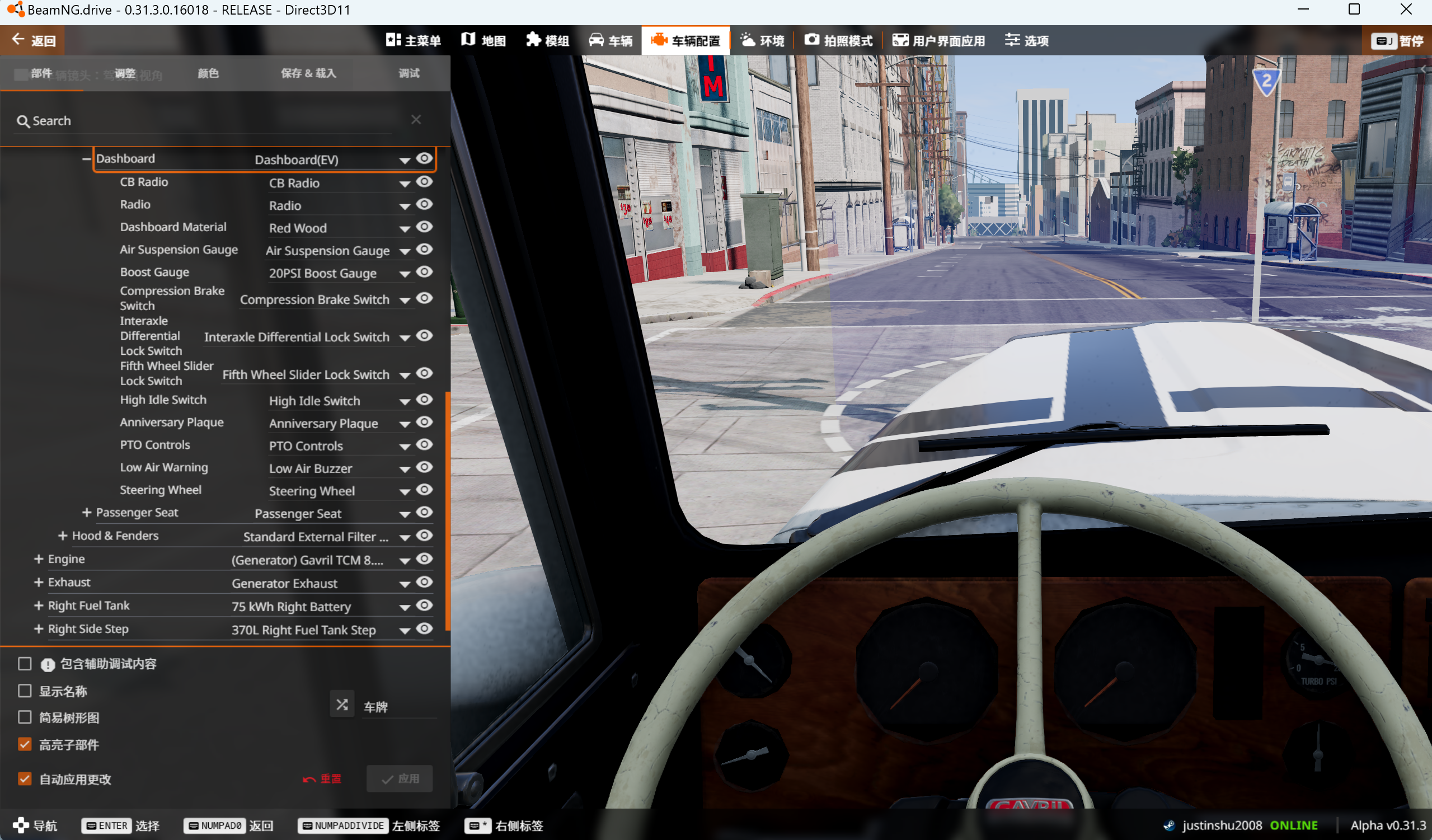Toggle visibility eye for Compression Brake Switch
Image resolution: width=1432 pixels, height=840 pixels.
(x=425, y=298)
